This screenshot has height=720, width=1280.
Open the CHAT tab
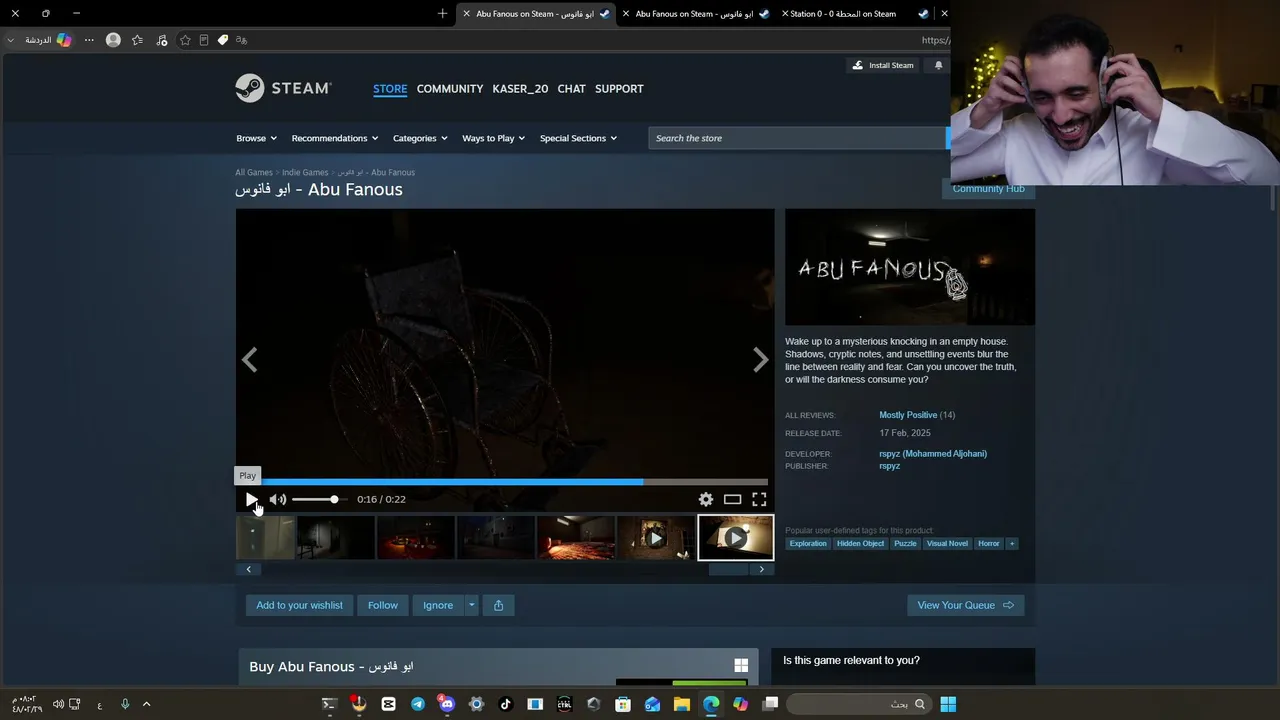click(572, 89)
